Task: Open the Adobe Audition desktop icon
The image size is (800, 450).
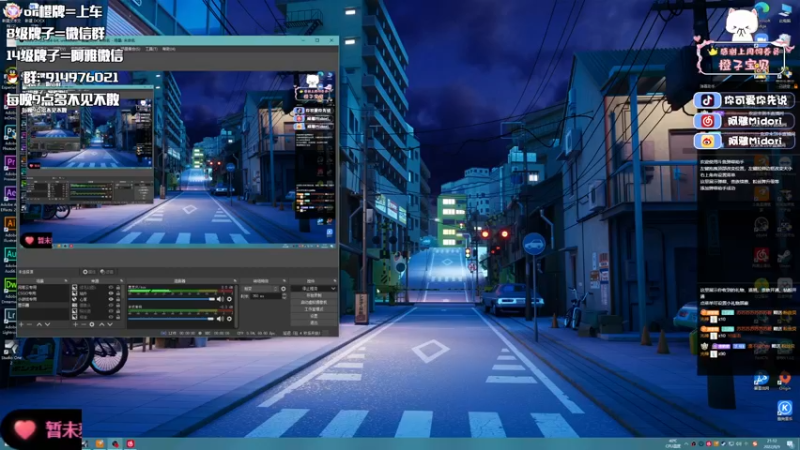Action: (10, 254)
